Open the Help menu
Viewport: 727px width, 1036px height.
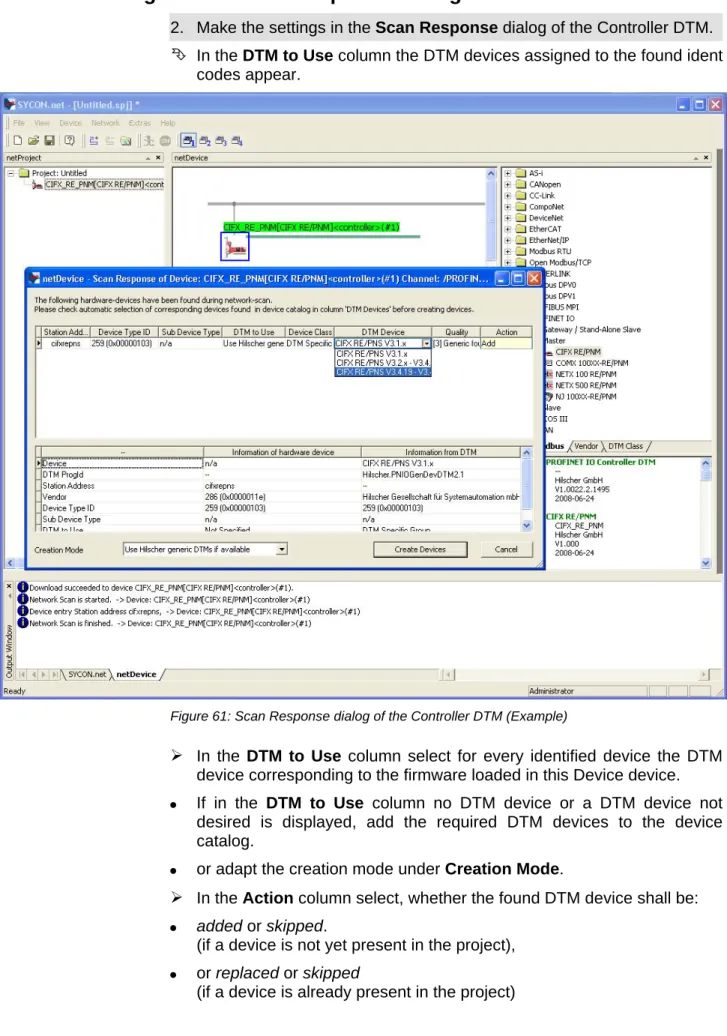[x=168, y=123]
